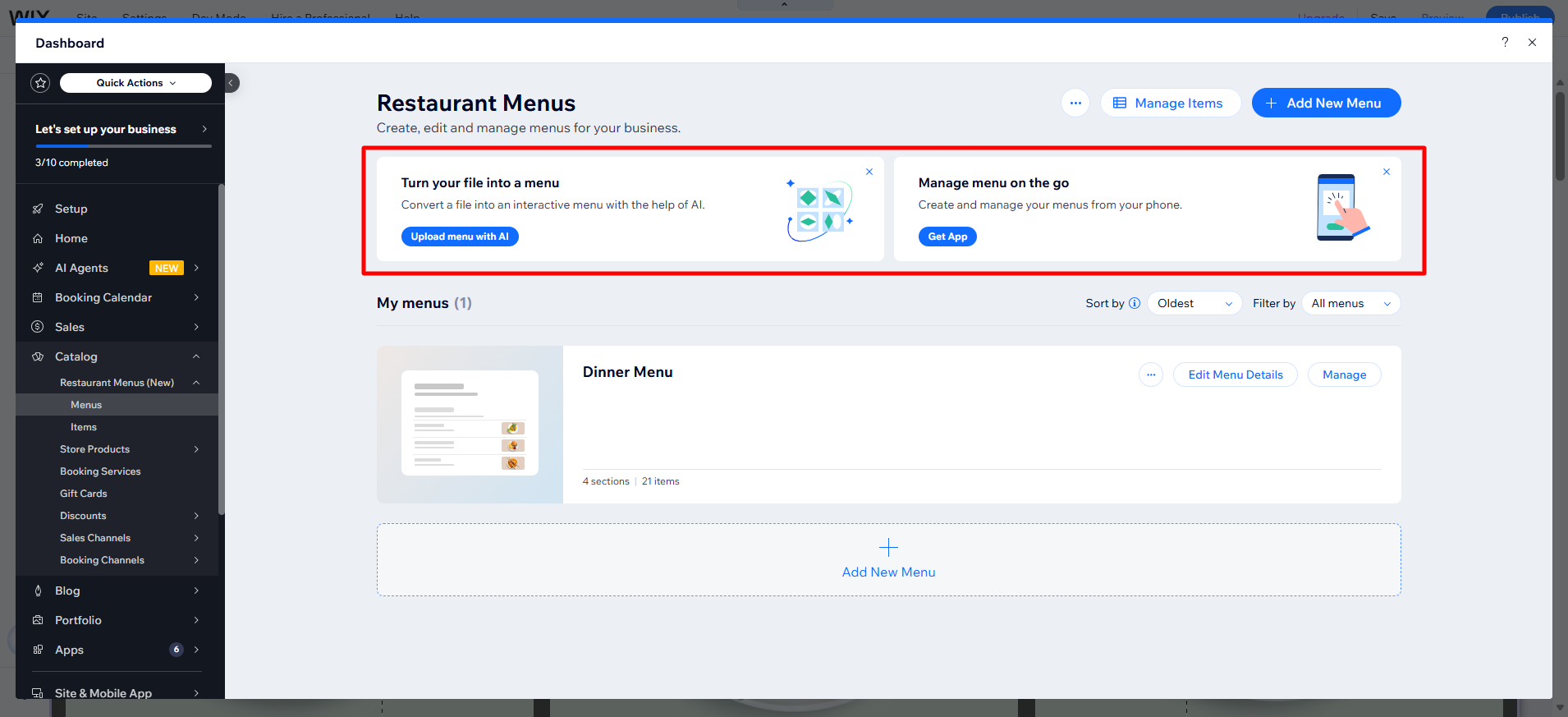
Task: Click the Dinner Menu thumbnail
Action: (x=470, y=424)
